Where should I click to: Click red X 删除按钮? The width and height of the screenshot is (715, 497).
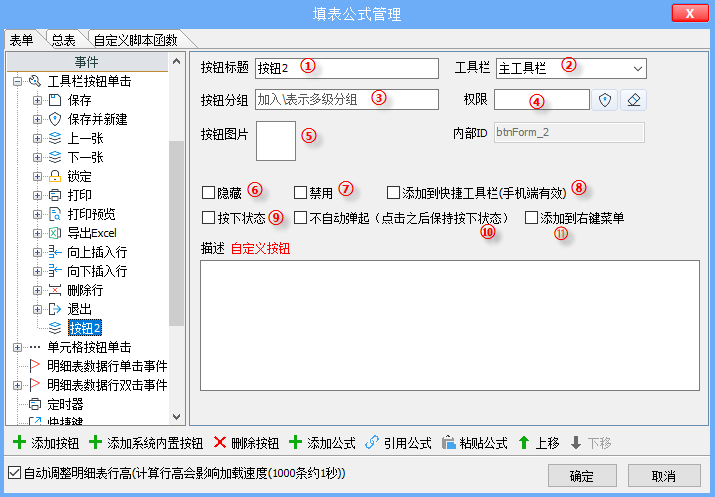pyautogui.click(x=246, y=443)
